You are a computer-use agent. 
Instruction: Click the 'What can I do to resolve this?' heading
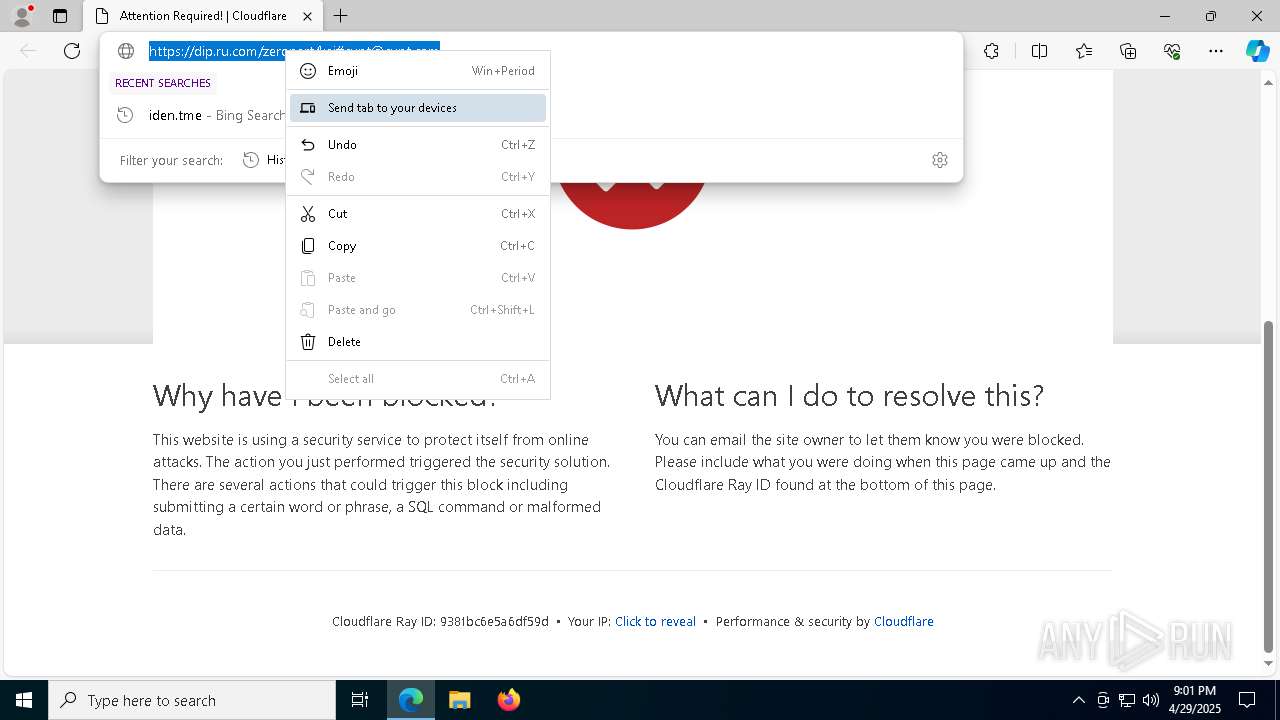pos(849,396)
